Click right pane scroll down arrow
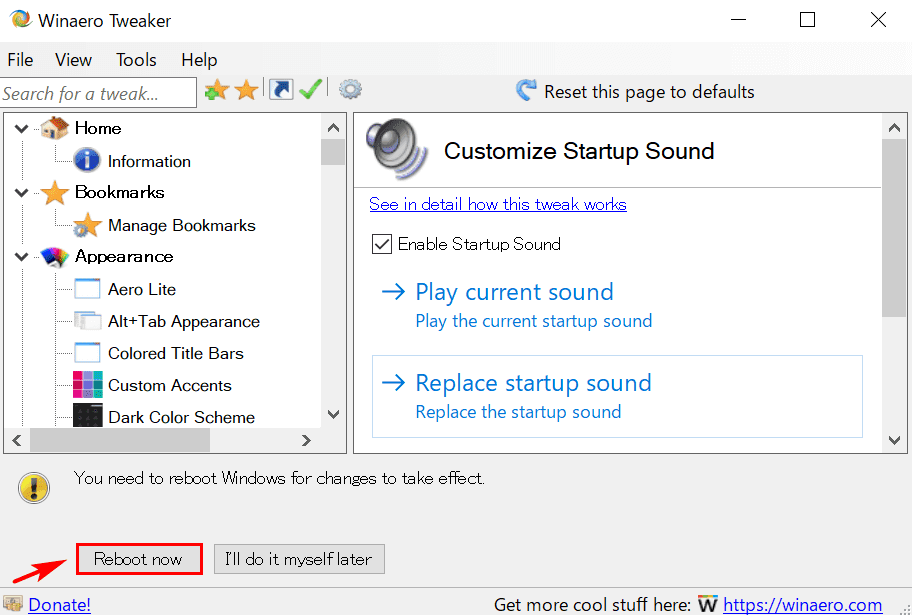This screenshot has height=615, width=912. click(x=895, y=440)
